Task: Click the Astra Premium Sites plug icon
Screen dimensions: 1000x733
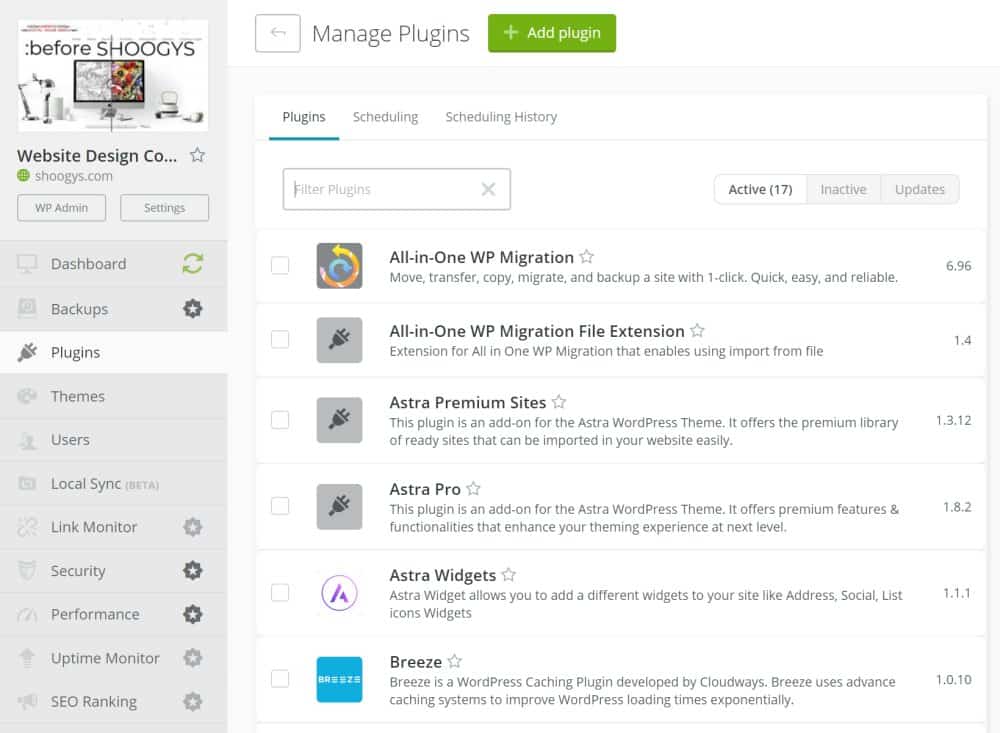Action: (339, 420)
